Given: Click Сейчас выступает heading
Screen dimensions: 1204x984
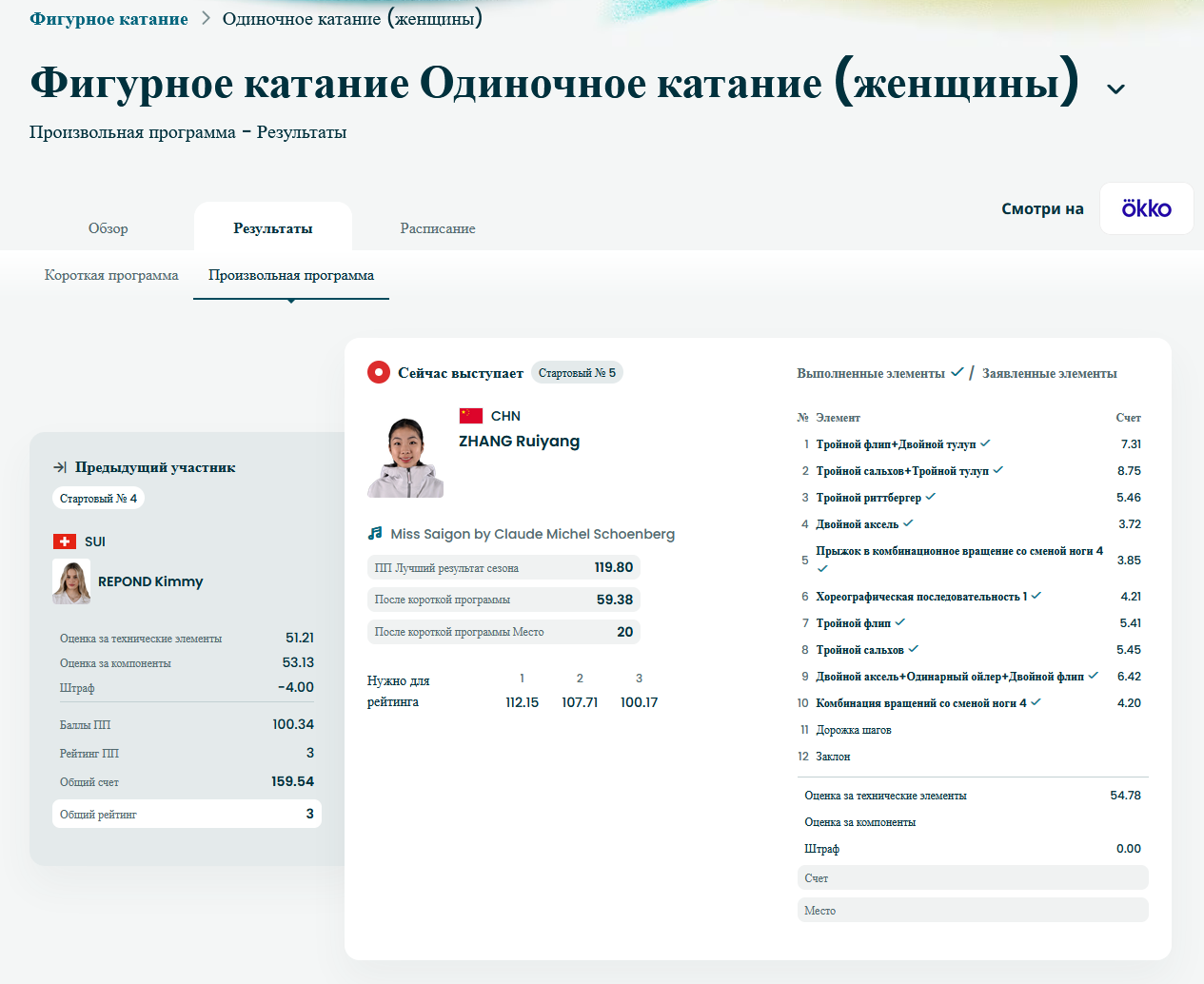Looking at the screenshot, I should coord(461,373).
